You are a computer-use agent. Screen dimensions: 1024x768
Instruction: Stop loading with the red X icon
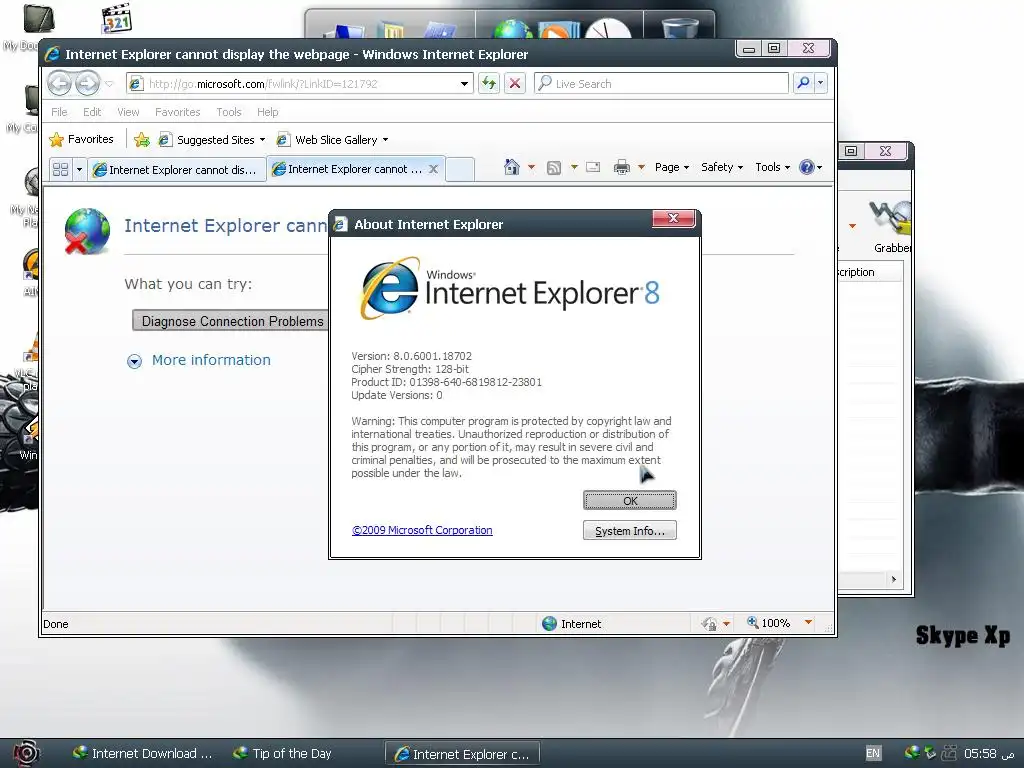pyautogui.click(x=515, y=84)
